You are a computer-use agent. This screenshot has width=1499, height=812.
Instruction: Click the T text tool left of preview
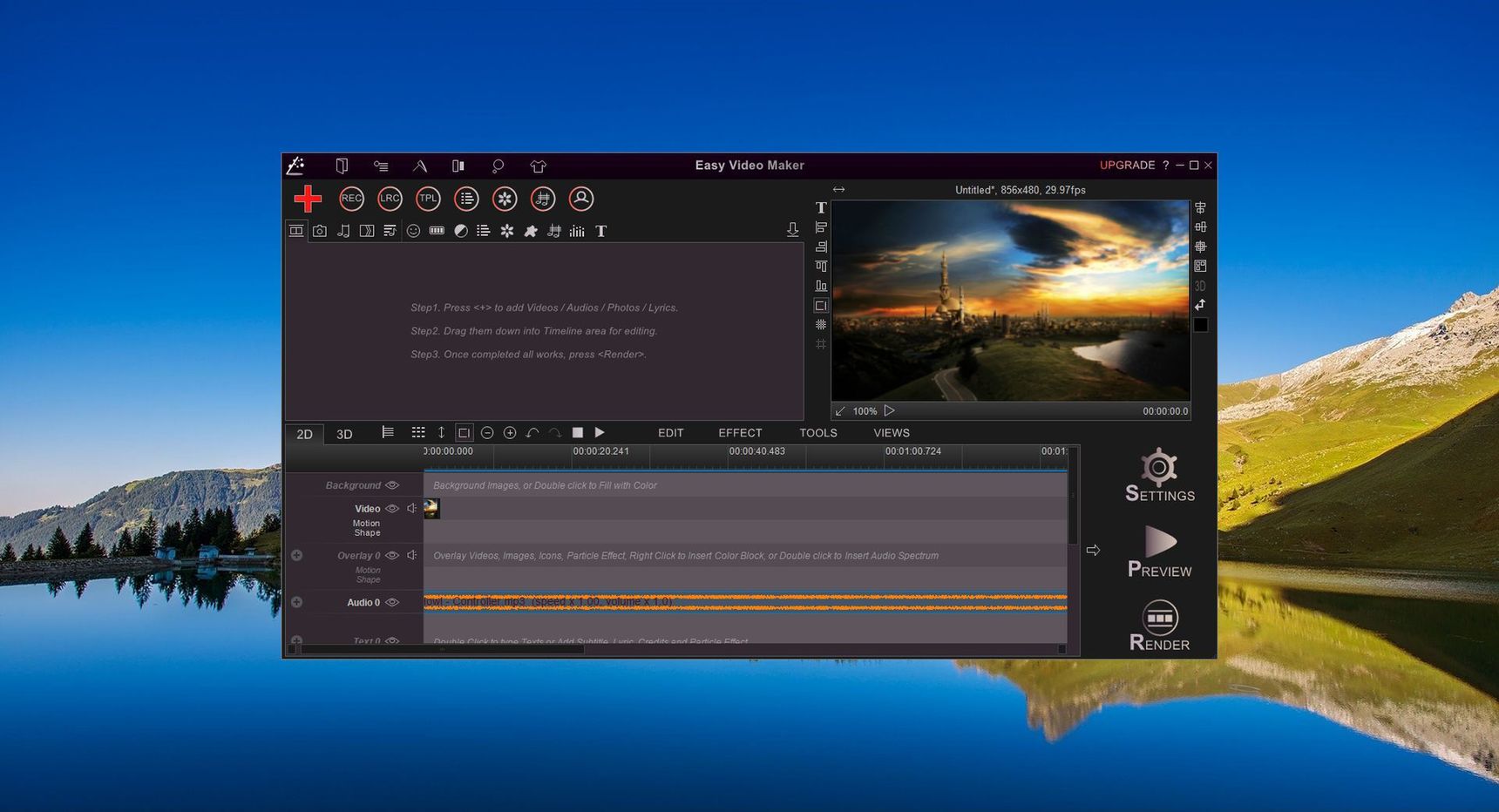821,207
